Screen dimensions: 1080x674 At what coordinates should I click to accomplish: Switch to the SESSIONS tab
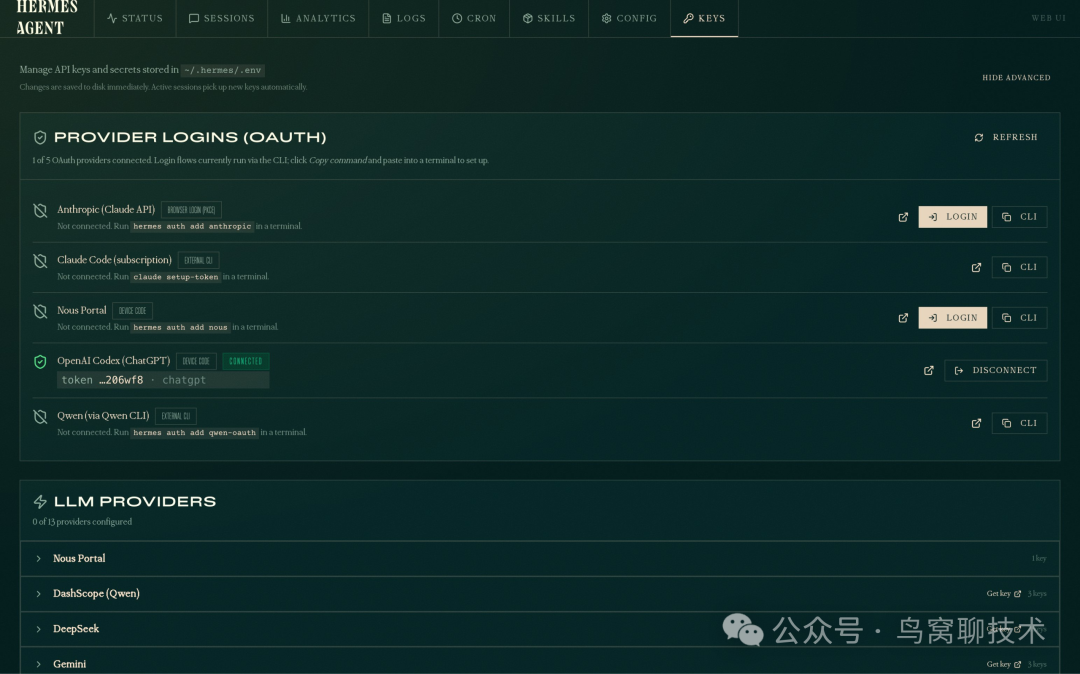(221, 17)
